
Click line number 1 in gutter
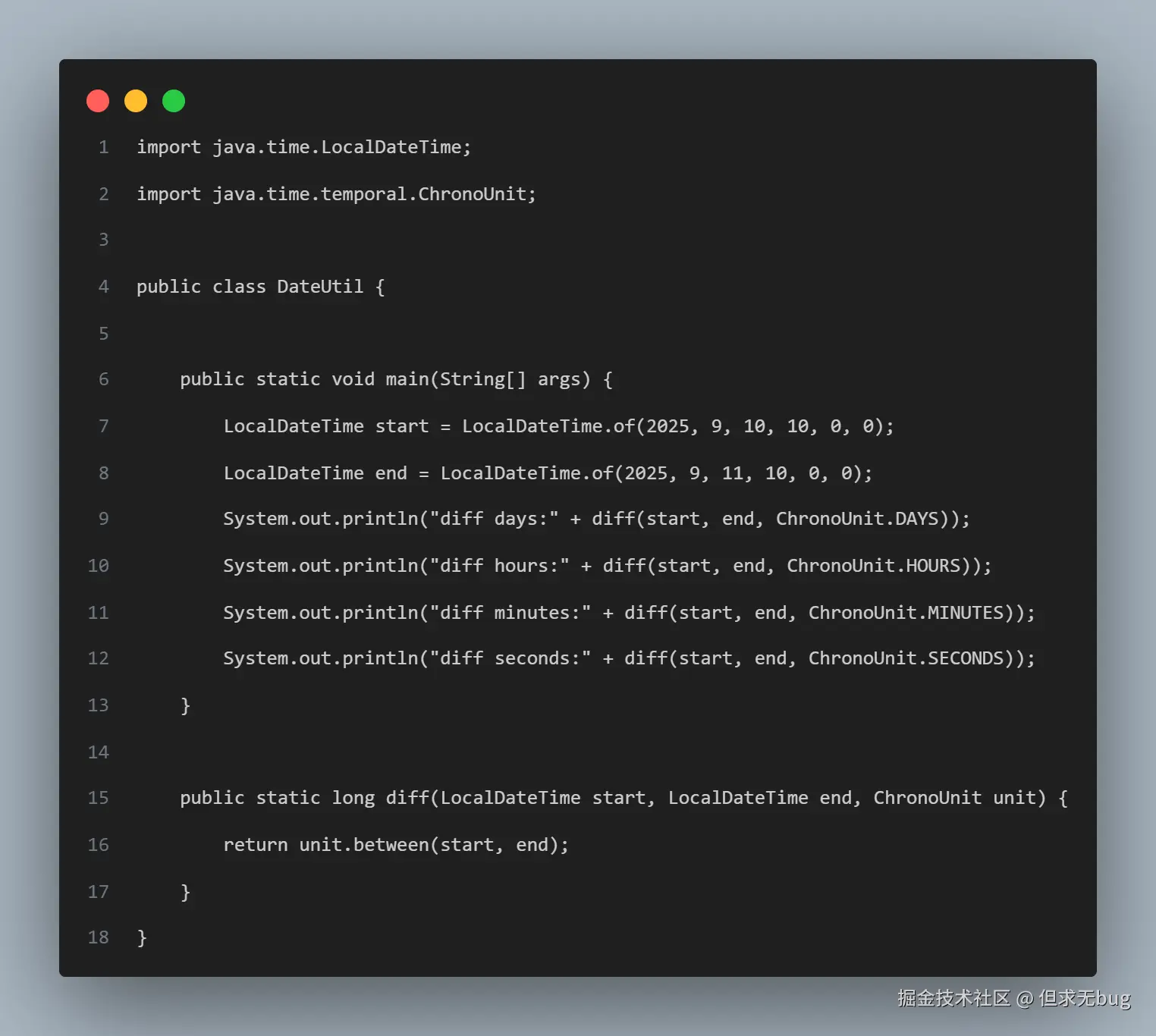click(x=104, y=147)
